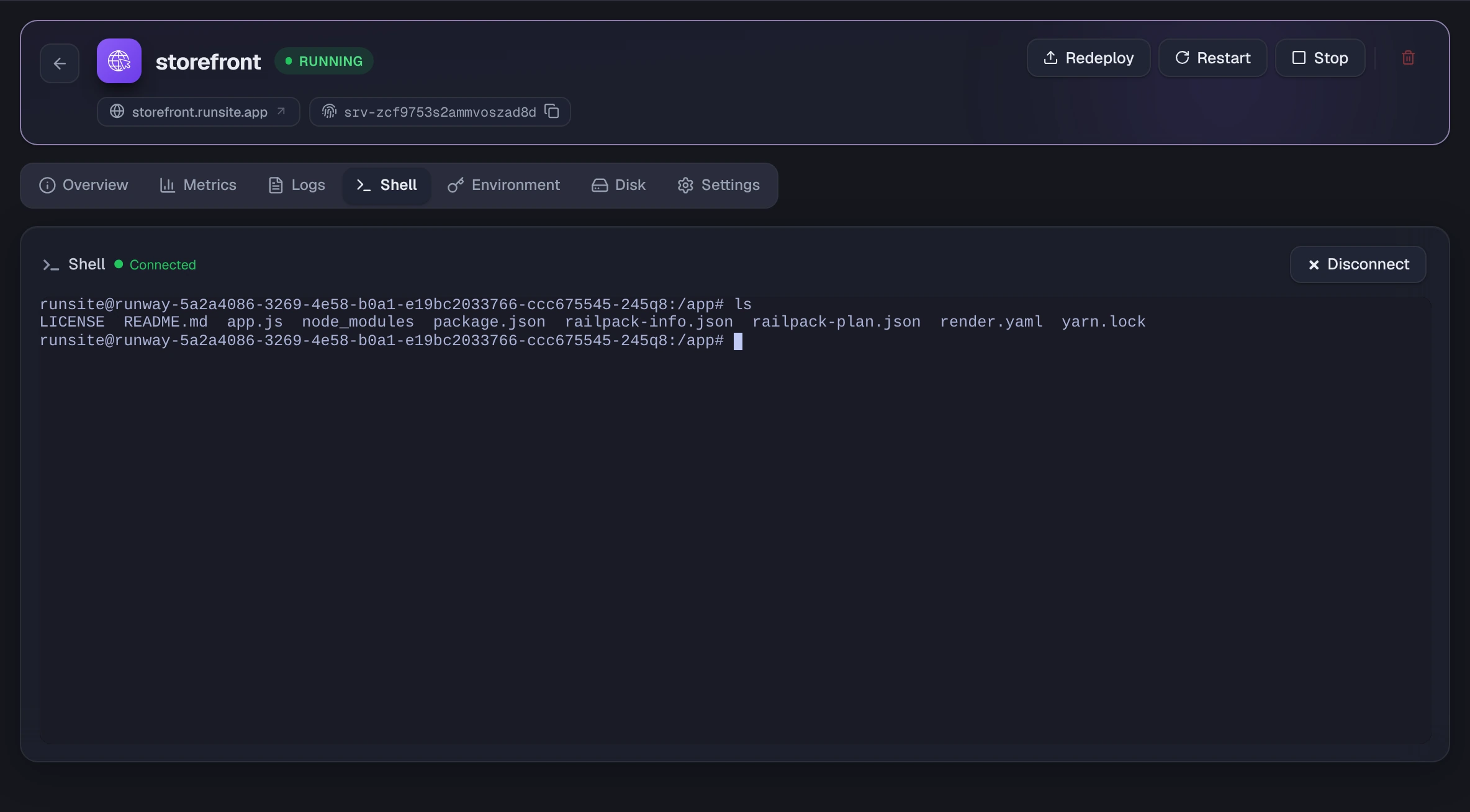Click package.json in the terminal listing
The height and width of the screenshot is (812, 1470).
(x=489, y=322)
